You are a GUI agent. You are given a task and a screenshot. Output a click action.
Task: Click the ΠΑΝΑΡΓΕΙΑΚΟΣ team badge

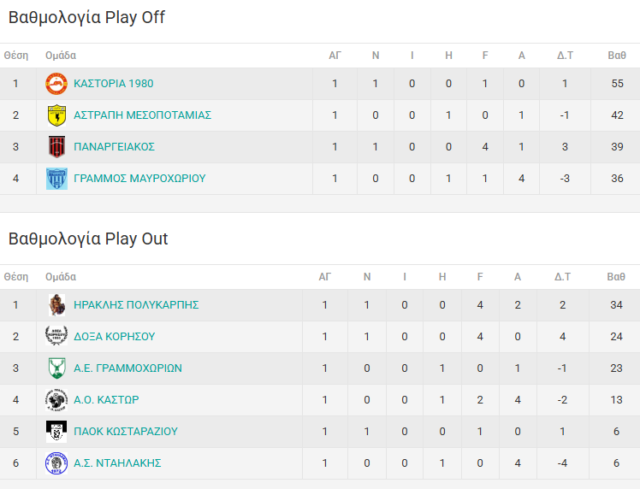pyautogui.click(x=57, y=147)
